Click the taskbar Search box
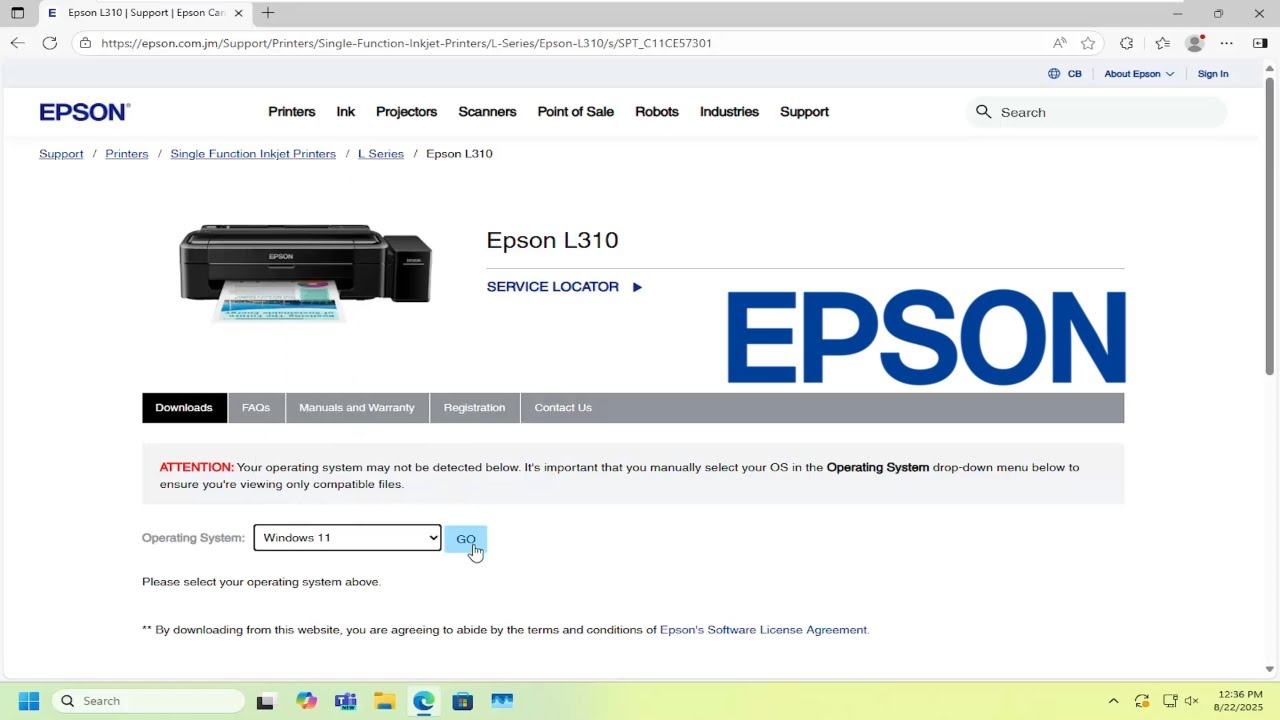 pos(148,701)
